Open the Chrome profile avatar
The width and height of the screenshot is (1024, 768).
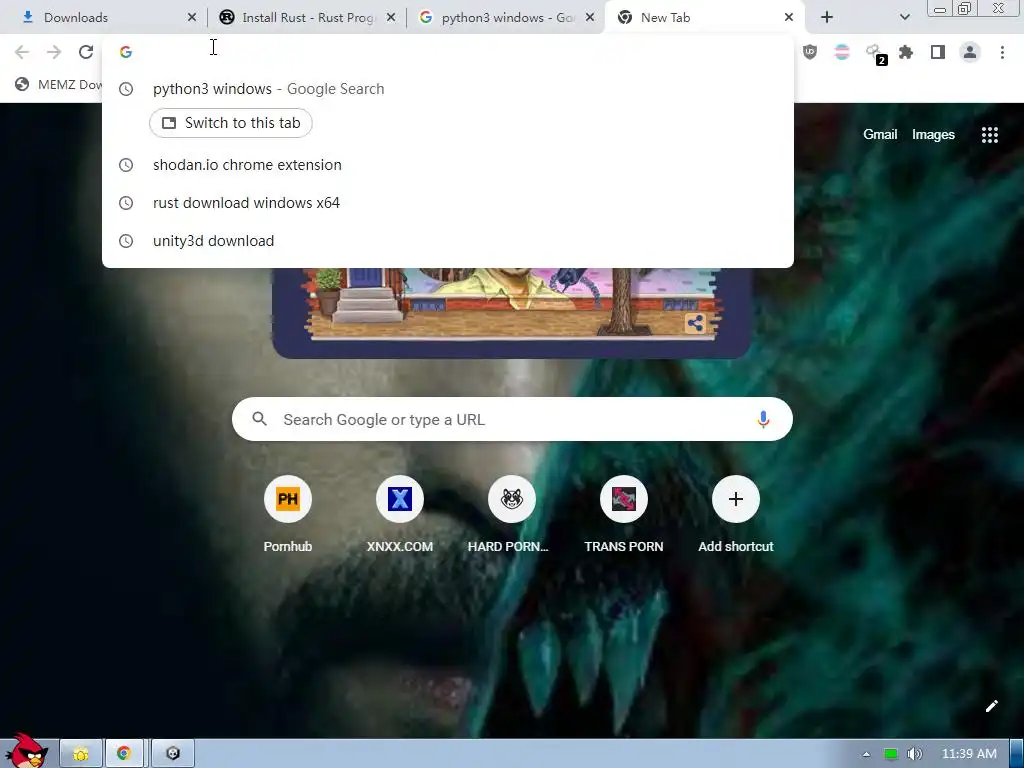pos(970,52)
